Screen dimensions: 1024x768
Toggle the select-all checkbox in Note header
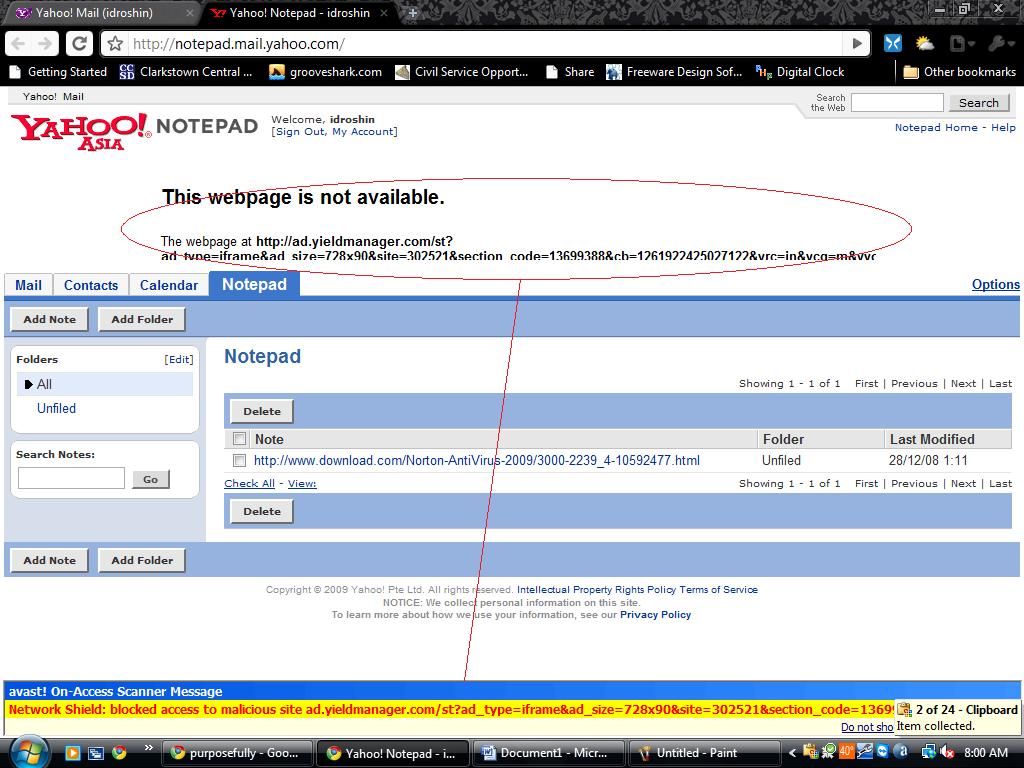tap(240, 439)
